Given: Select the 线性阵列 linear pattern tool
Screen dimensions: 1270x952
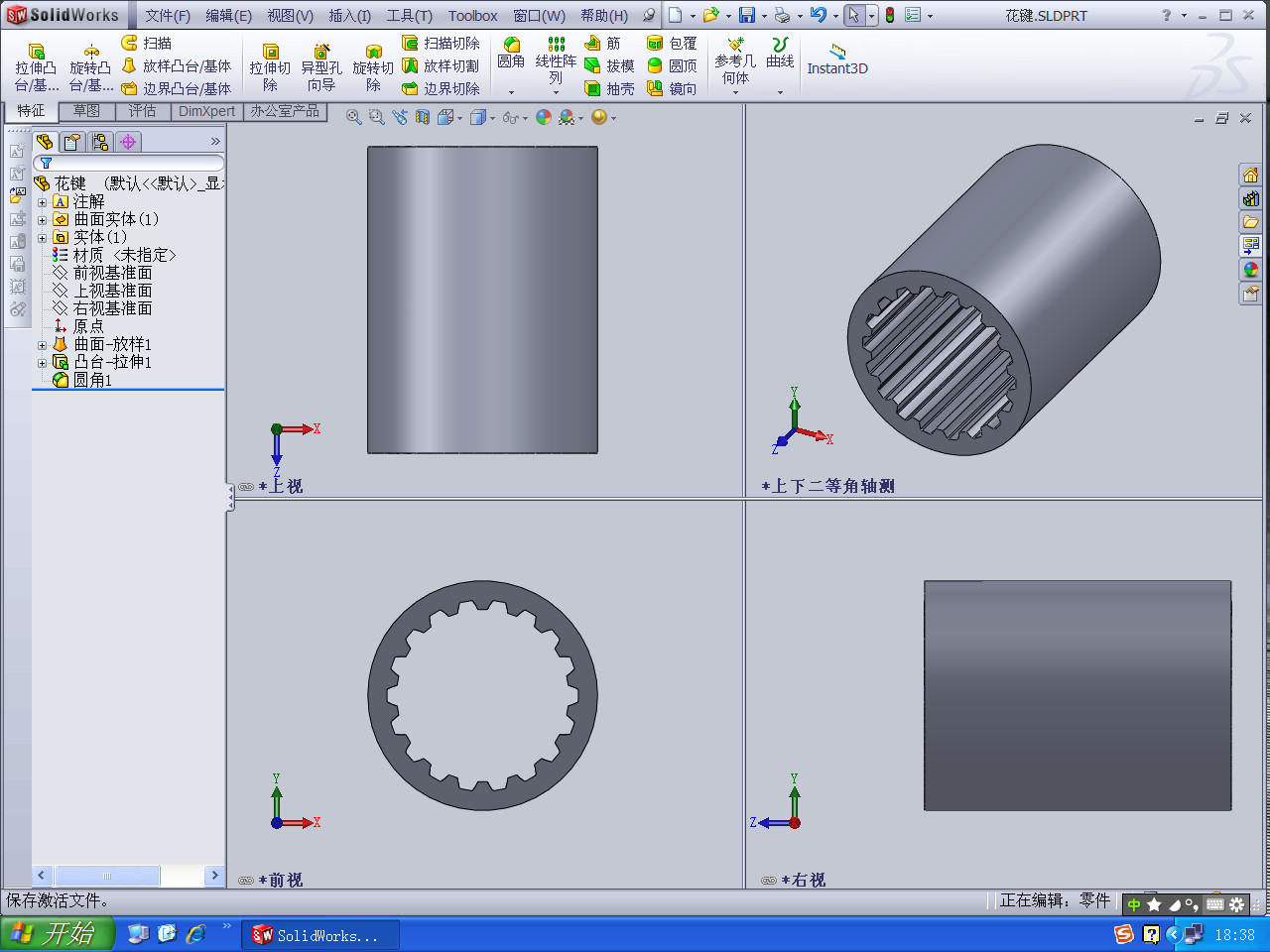Looking at the screenshot, I should pos(556,59).
